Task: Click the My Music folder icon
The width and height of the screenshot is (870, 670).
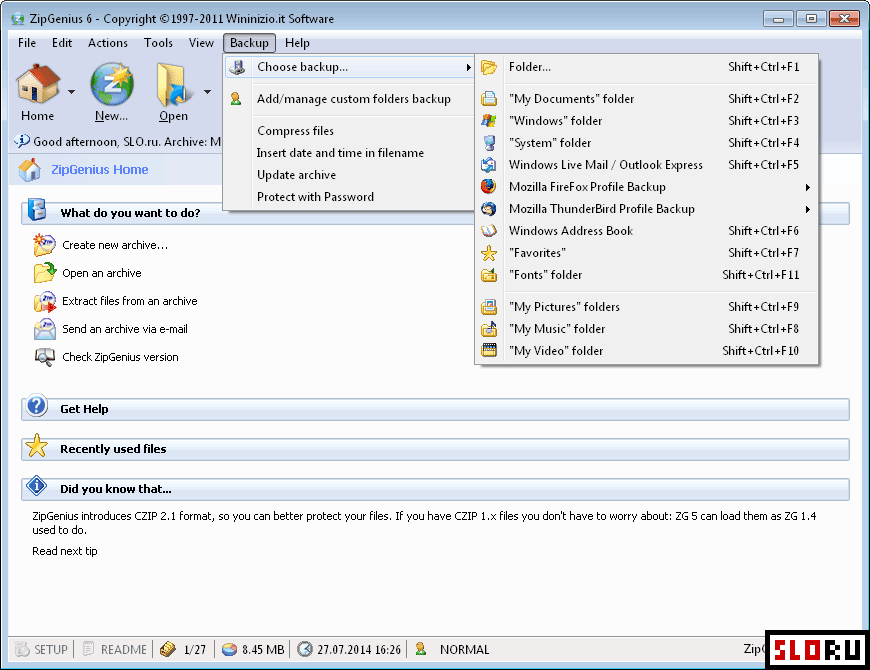Action: (x=489, y=329)
